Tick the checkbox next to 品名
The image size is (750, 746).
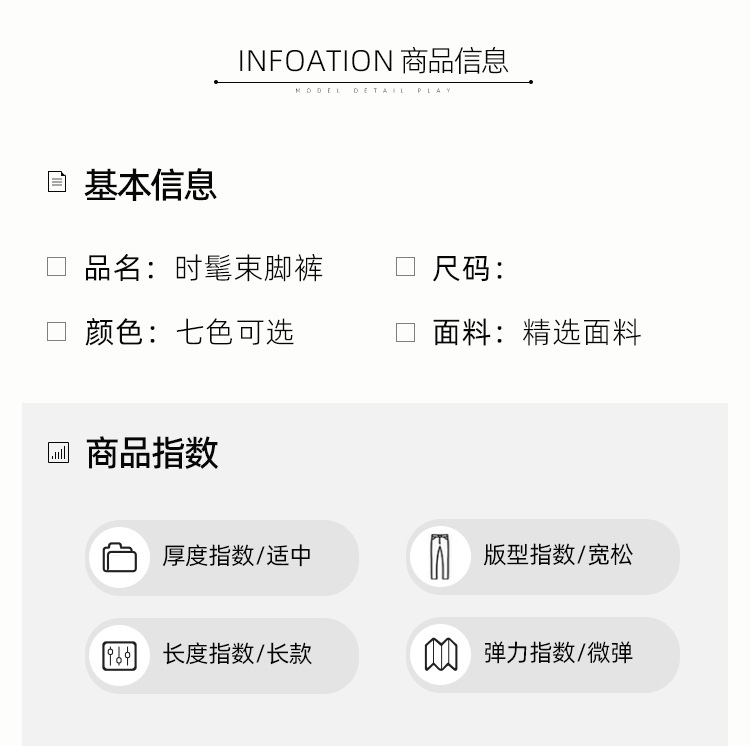click(57, 267)
